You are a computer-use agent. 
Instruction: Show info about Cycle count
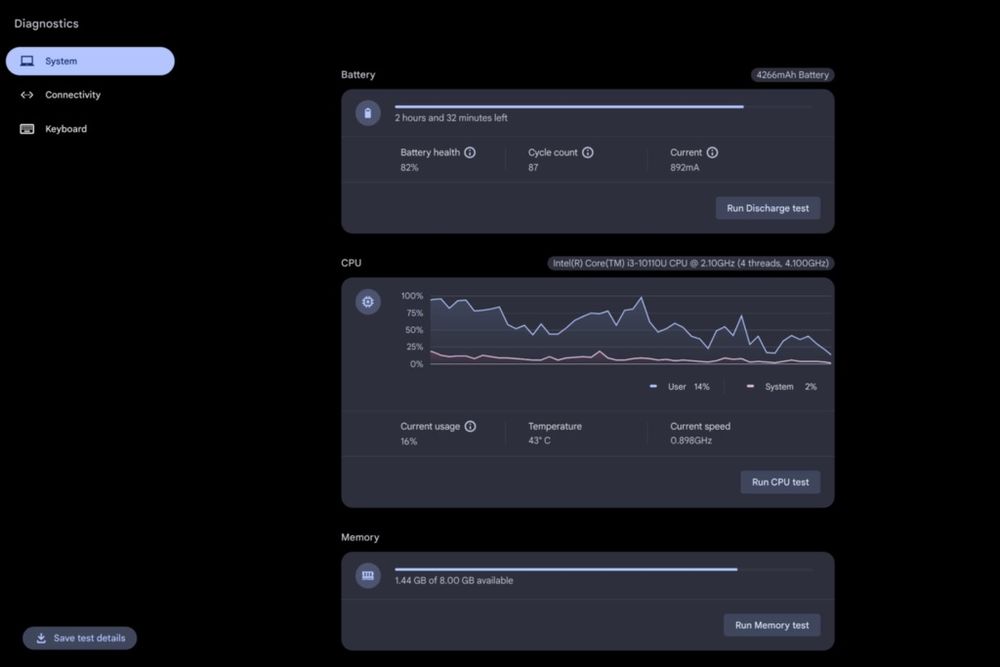click(x=588, y=152)
